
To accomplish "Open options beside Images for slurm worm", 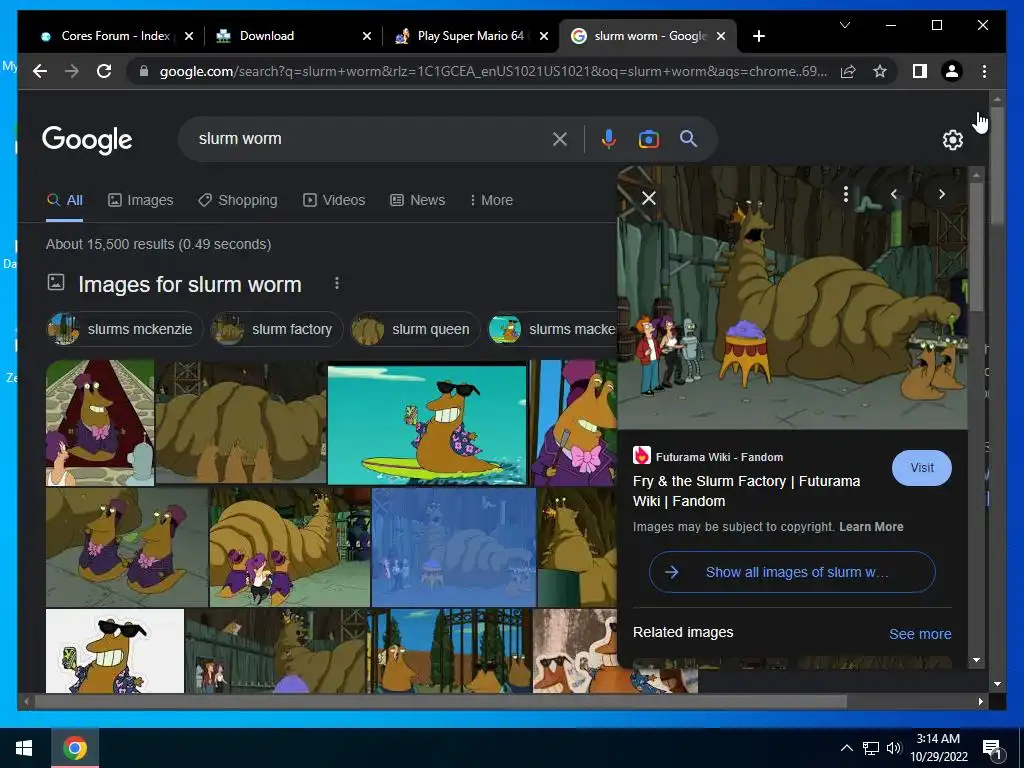I will pyautogui.click(x=336, y=283).
